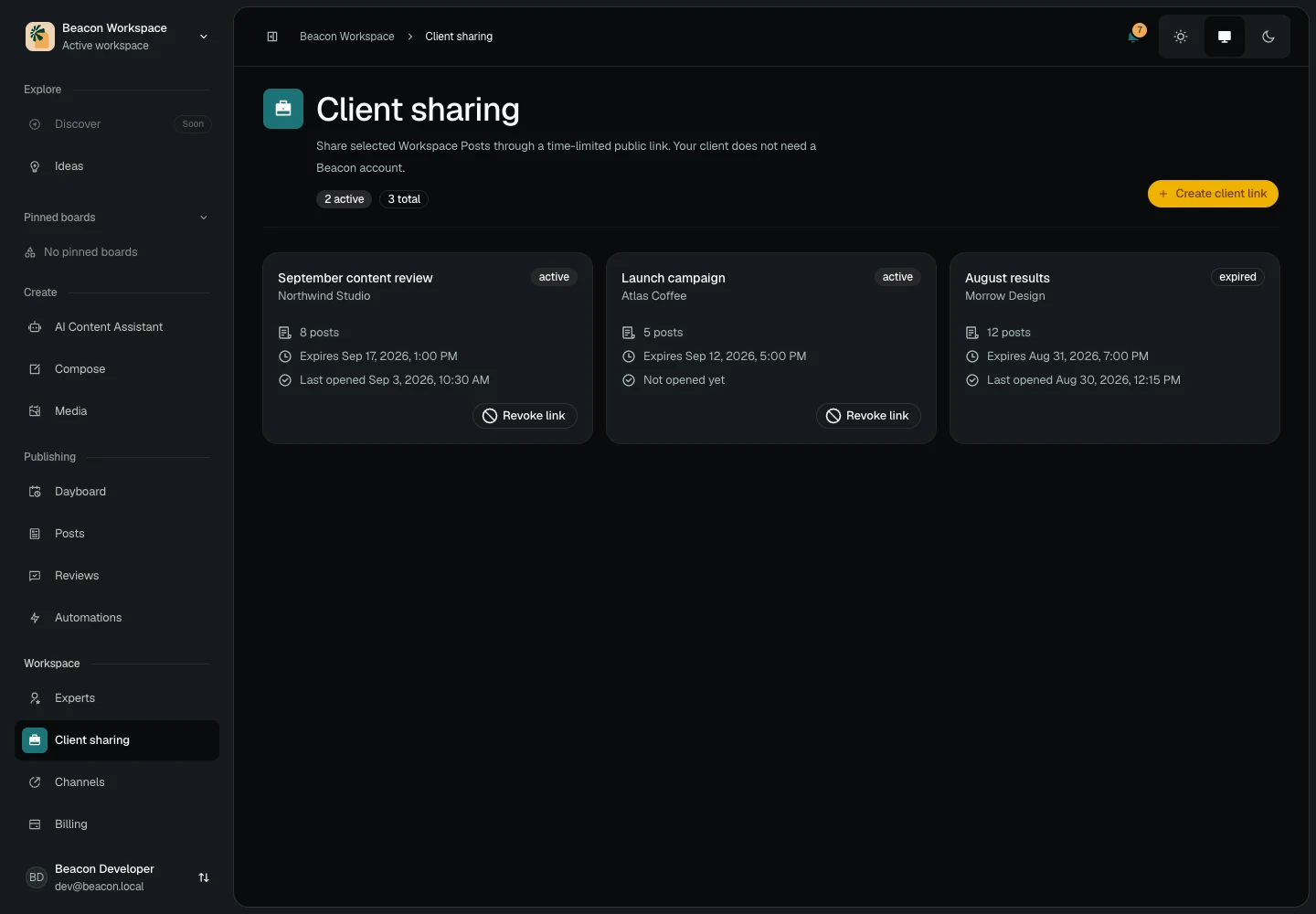Click the 3 total badge
The width and height of the screenshot is (1316, 914).
[404, 199]
